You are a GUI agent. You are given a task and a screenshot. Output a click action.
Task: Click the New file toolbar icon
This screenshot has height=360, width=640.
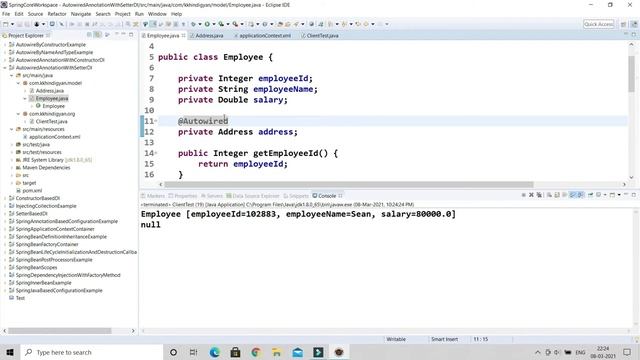5,24
